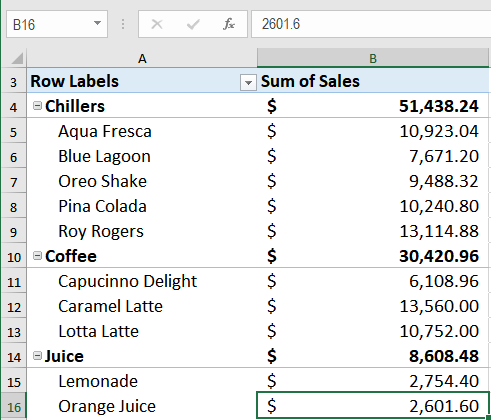Image resolution: width=491 pixels, height=420 pixels.
Task: Select row 10 header
Action: 14,257
